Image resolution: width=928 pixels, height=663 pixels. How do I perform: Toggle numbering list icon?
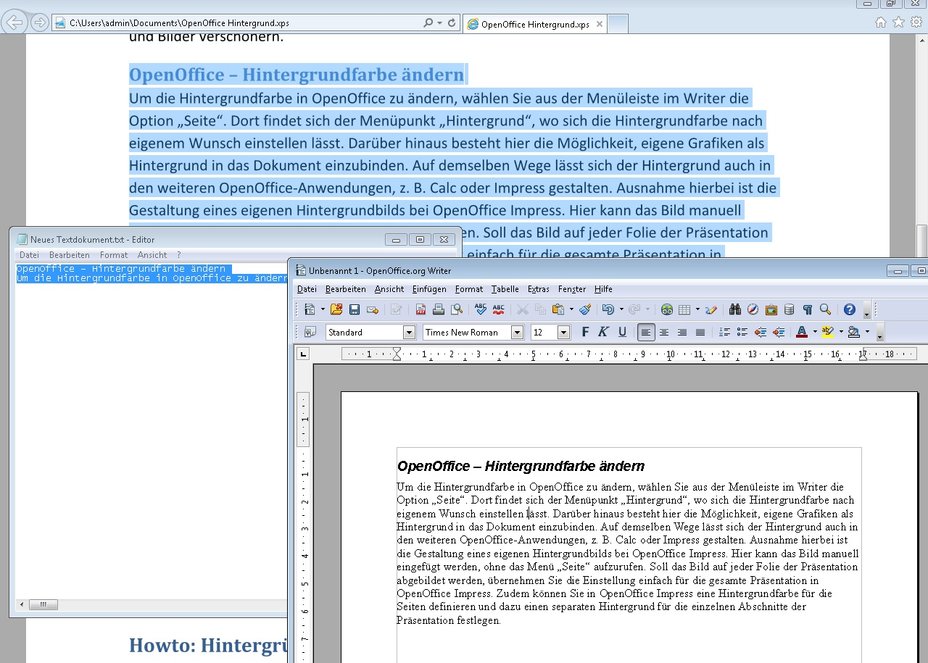pyautogui.click(x=724, y=332)
